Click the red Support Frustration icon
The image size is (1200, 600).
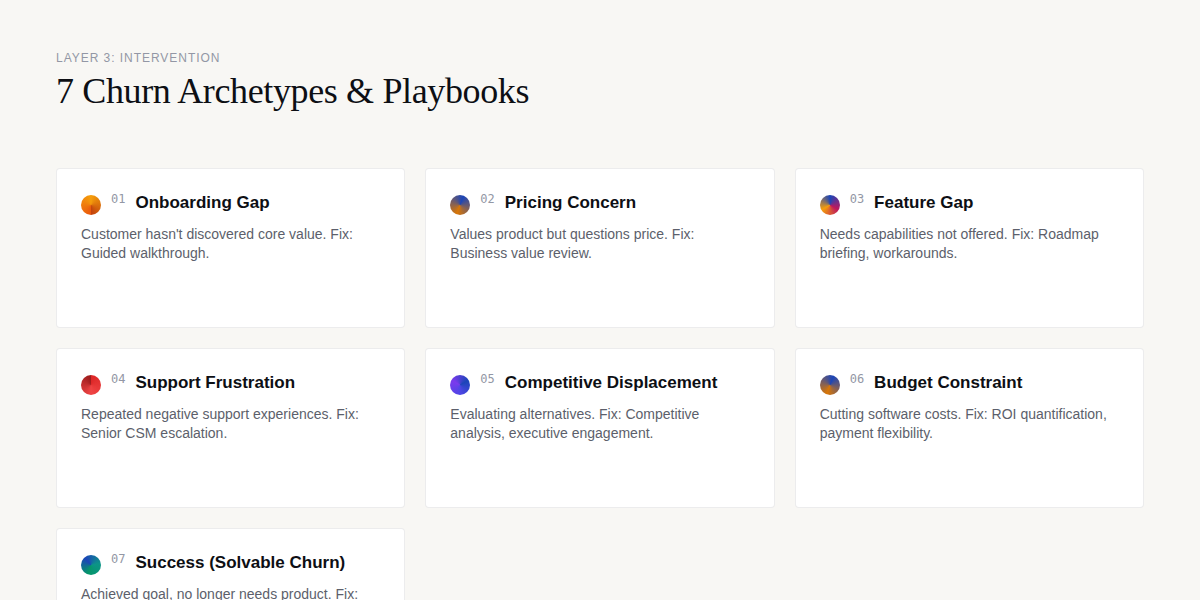tap(91, 385)
